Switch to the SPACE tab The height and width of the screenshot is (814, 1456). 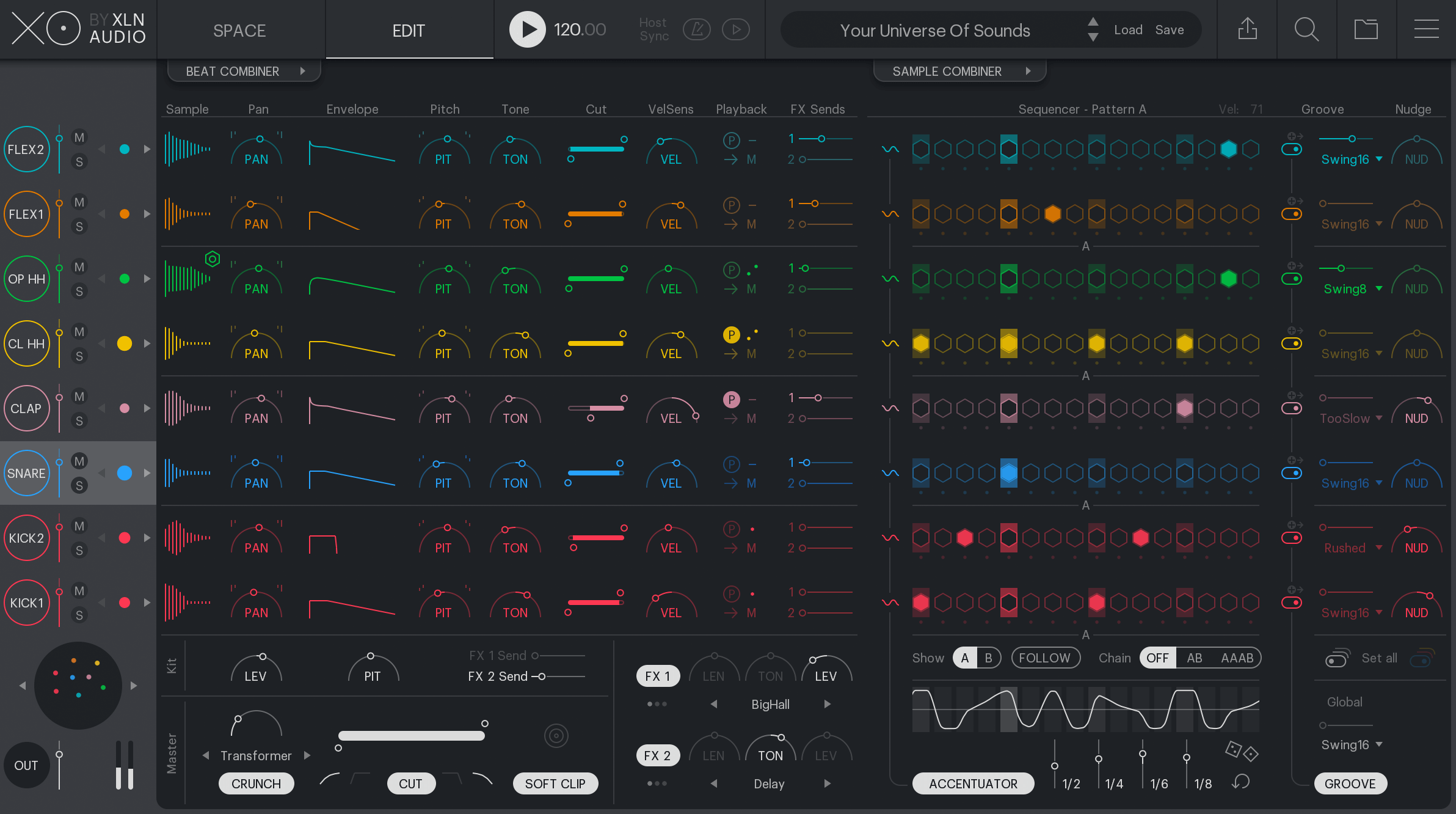(x=238, y=30)
